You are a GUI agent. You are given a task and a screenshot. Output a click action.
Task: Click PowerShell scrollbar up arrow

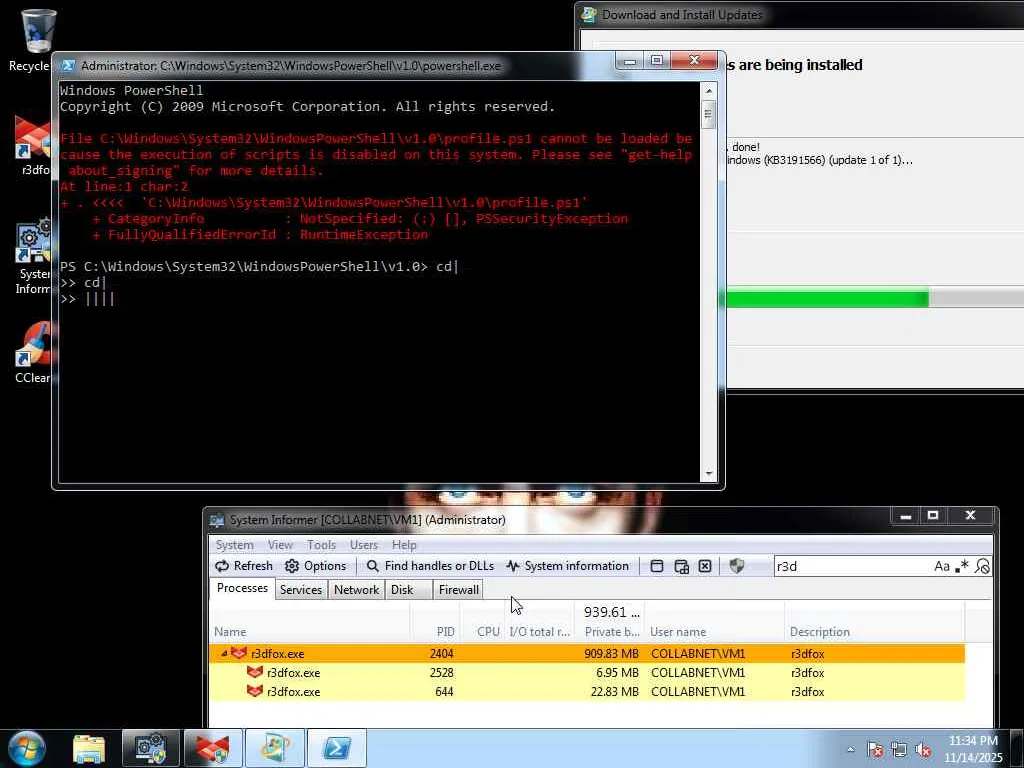coord(709,91)
